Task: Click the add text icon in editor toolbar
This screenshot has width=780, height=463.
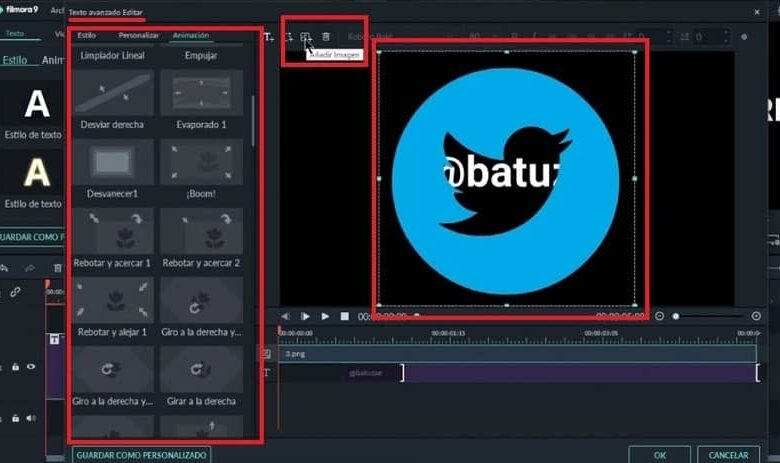Action: pyautogui.click(x=269, y=37)
